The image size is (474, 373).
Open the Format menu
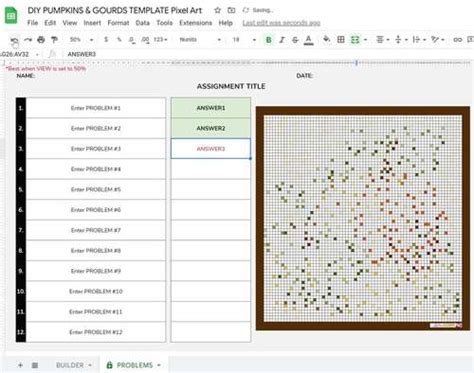pyautogui.click(x=118, y=23)
